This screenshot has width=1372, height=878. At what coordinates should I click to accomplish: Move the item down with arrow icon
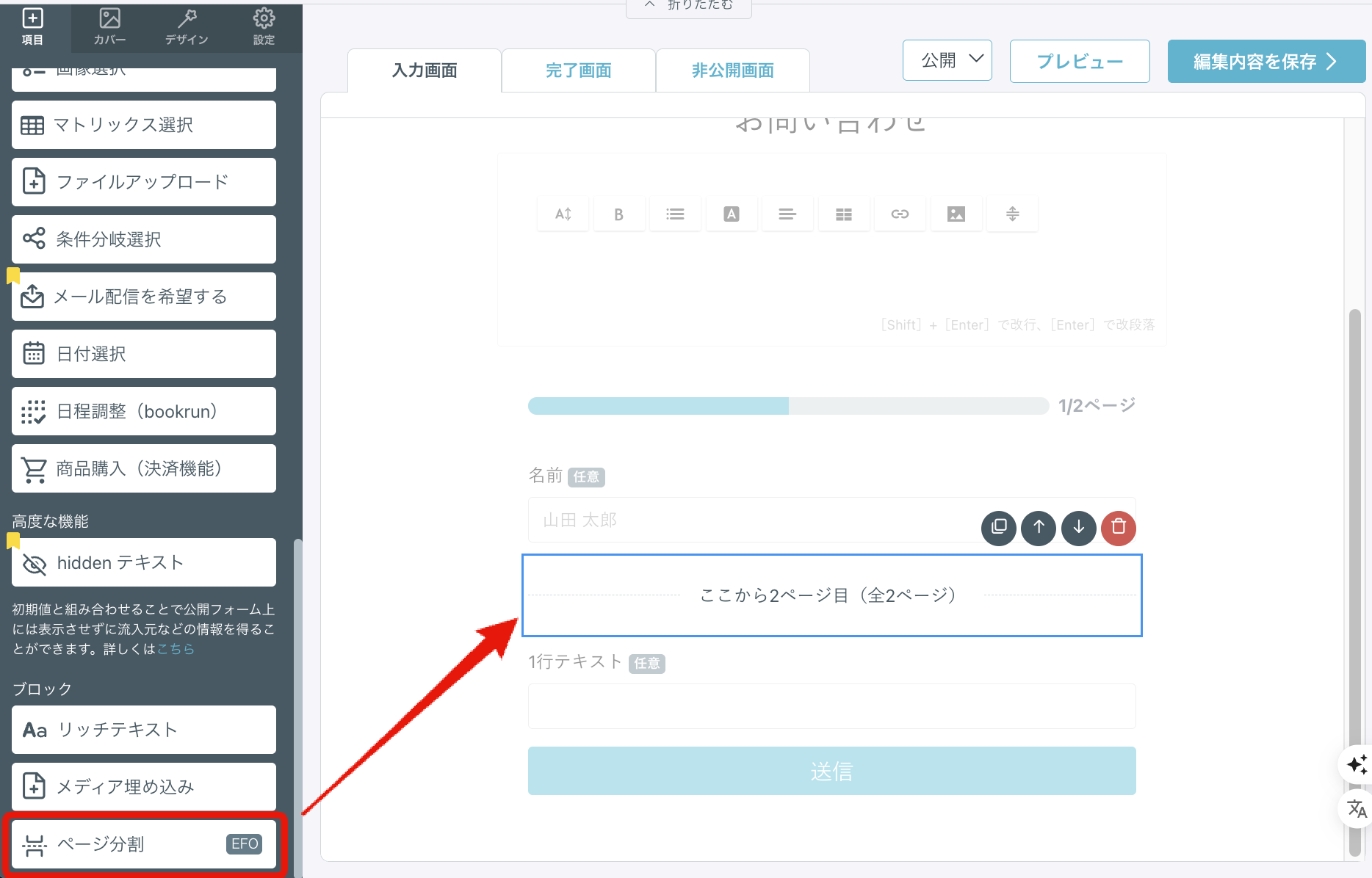click(x=1079, y=528)
